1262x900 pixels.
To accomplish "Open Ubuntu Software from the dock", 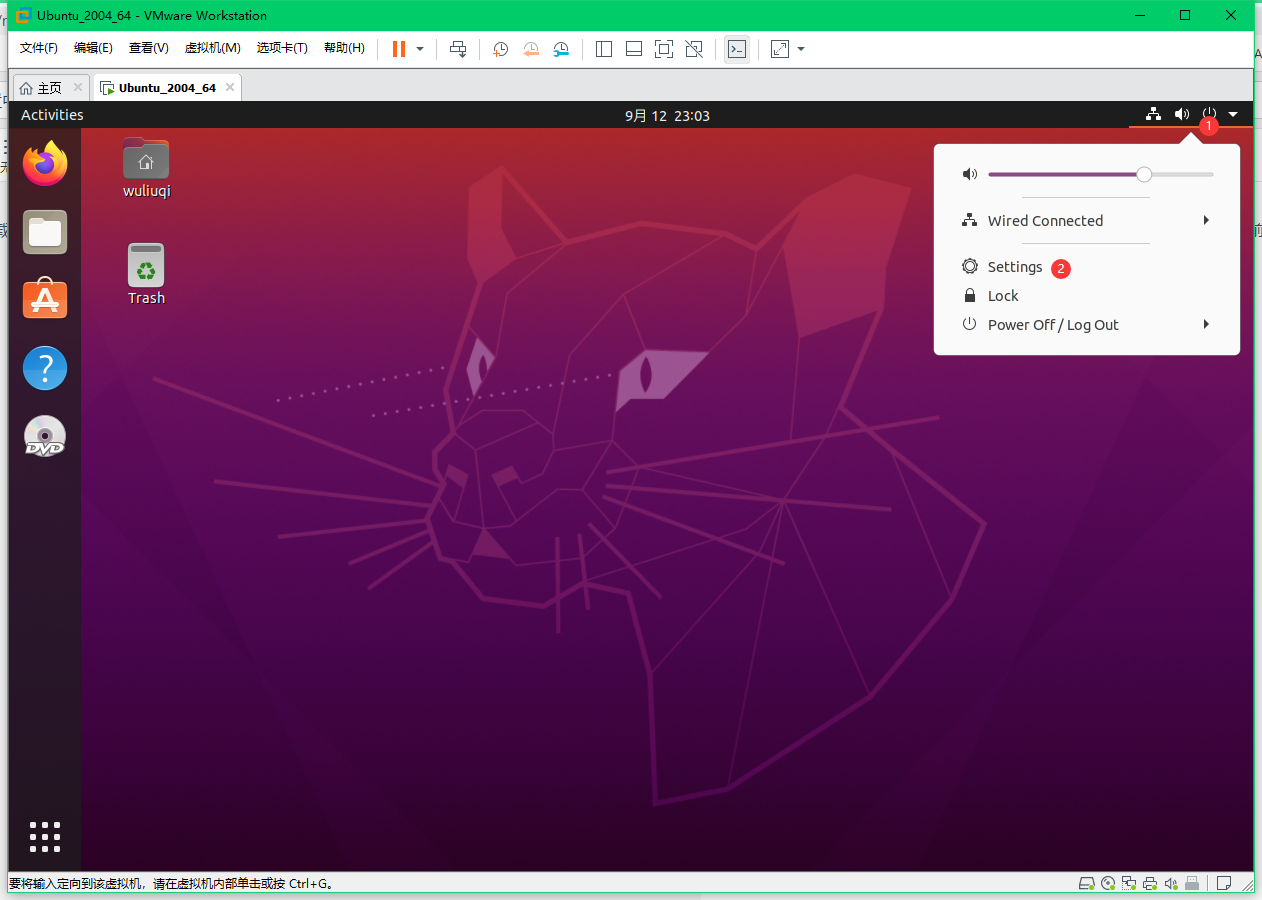I will point(45,299).
